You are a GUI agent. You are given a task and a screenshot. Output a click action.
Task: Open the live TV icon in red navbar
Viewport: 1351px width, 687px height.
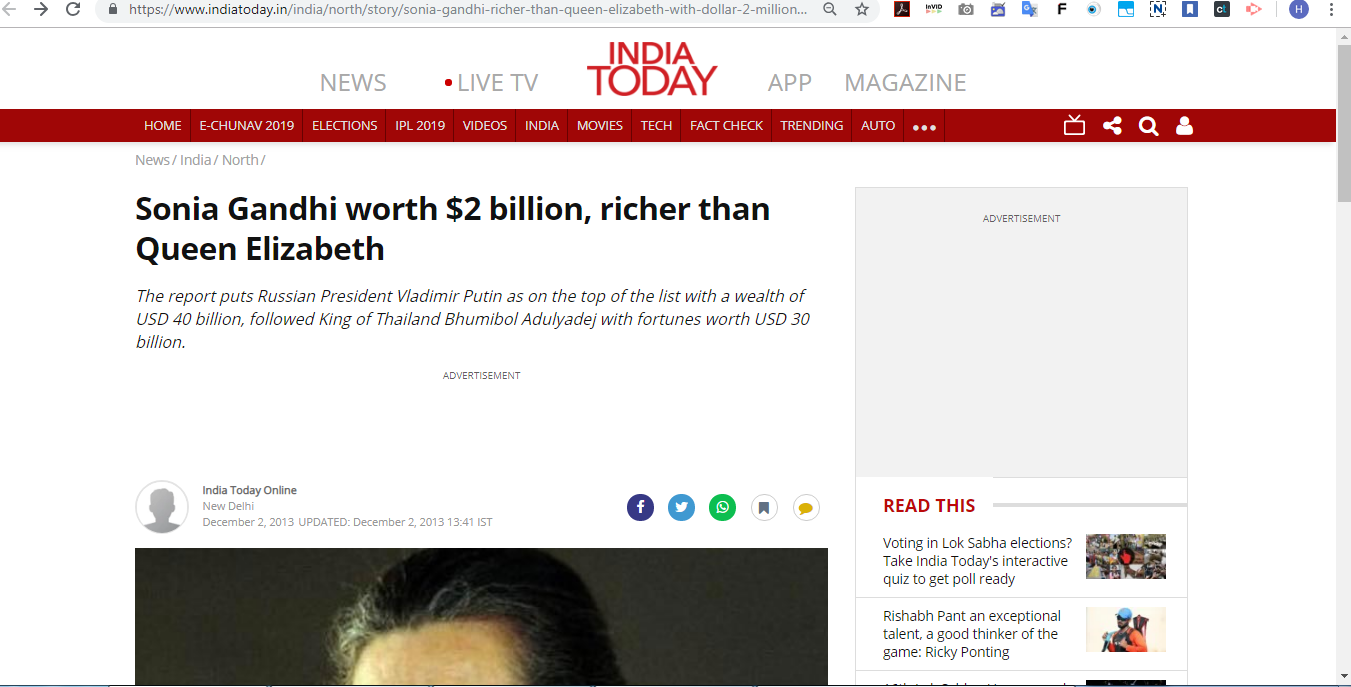click(x=1074, y=125)
